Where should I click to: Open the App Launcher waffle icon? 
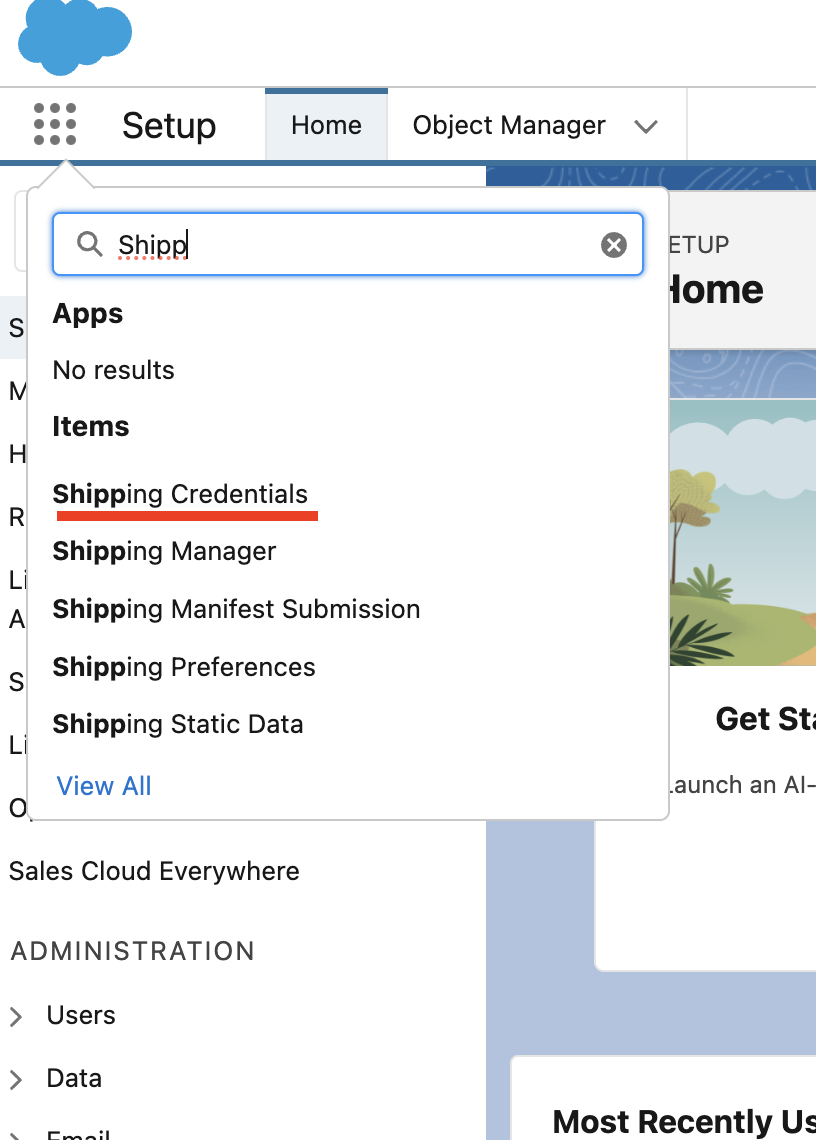(x=55, y=124)
